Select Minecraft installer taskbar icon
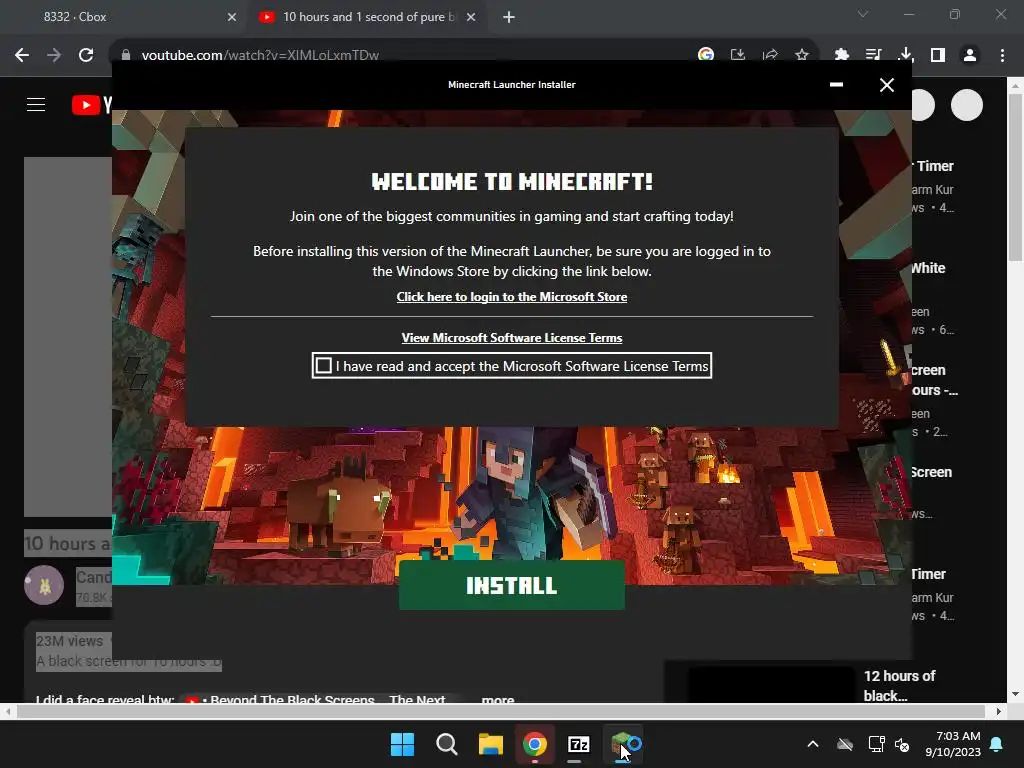 pos(626,744)
